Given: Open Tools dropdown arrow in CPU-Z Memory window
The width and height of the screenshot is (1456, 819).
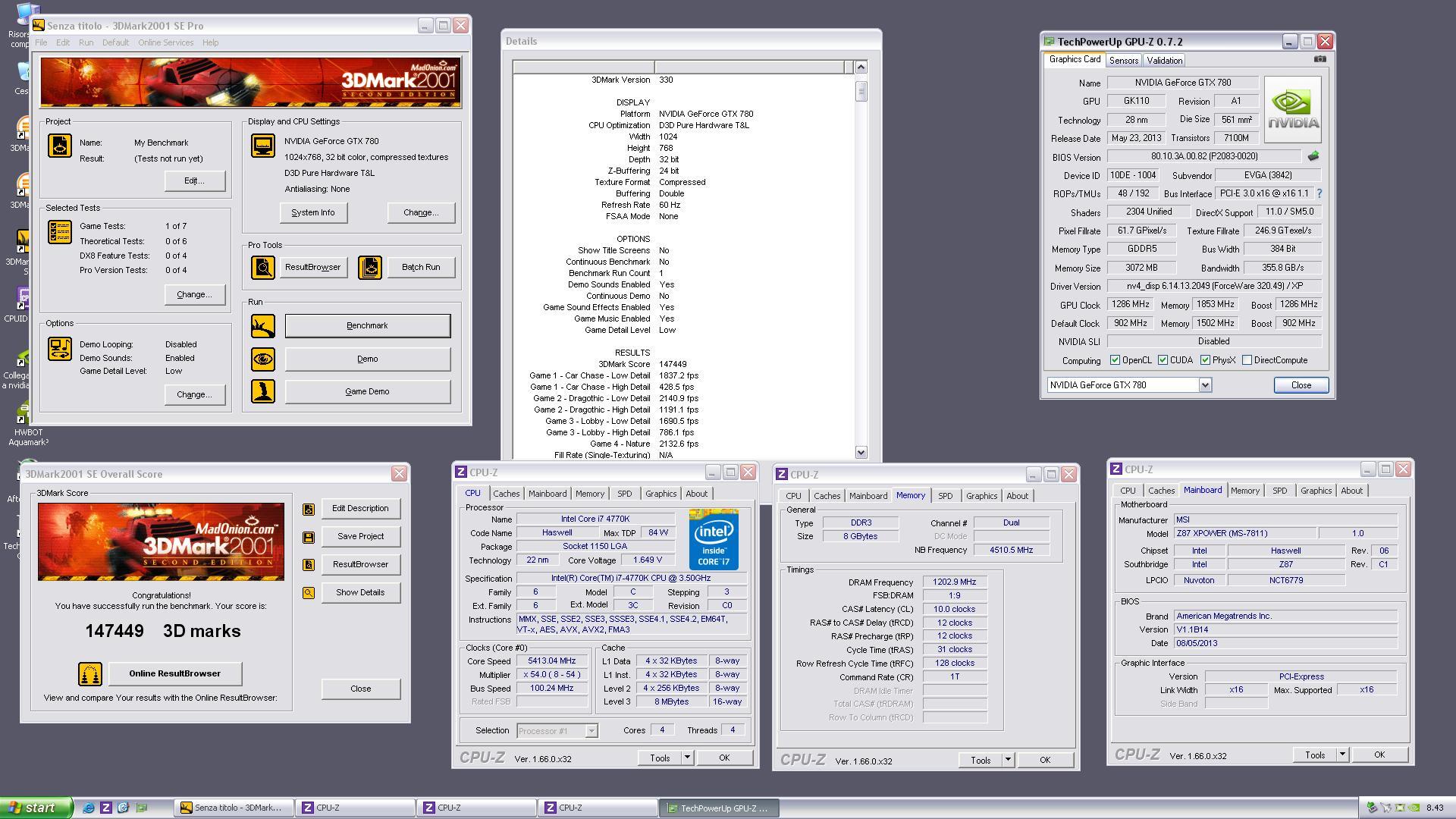Looking at the screenshot, I should click(1008, 760).
